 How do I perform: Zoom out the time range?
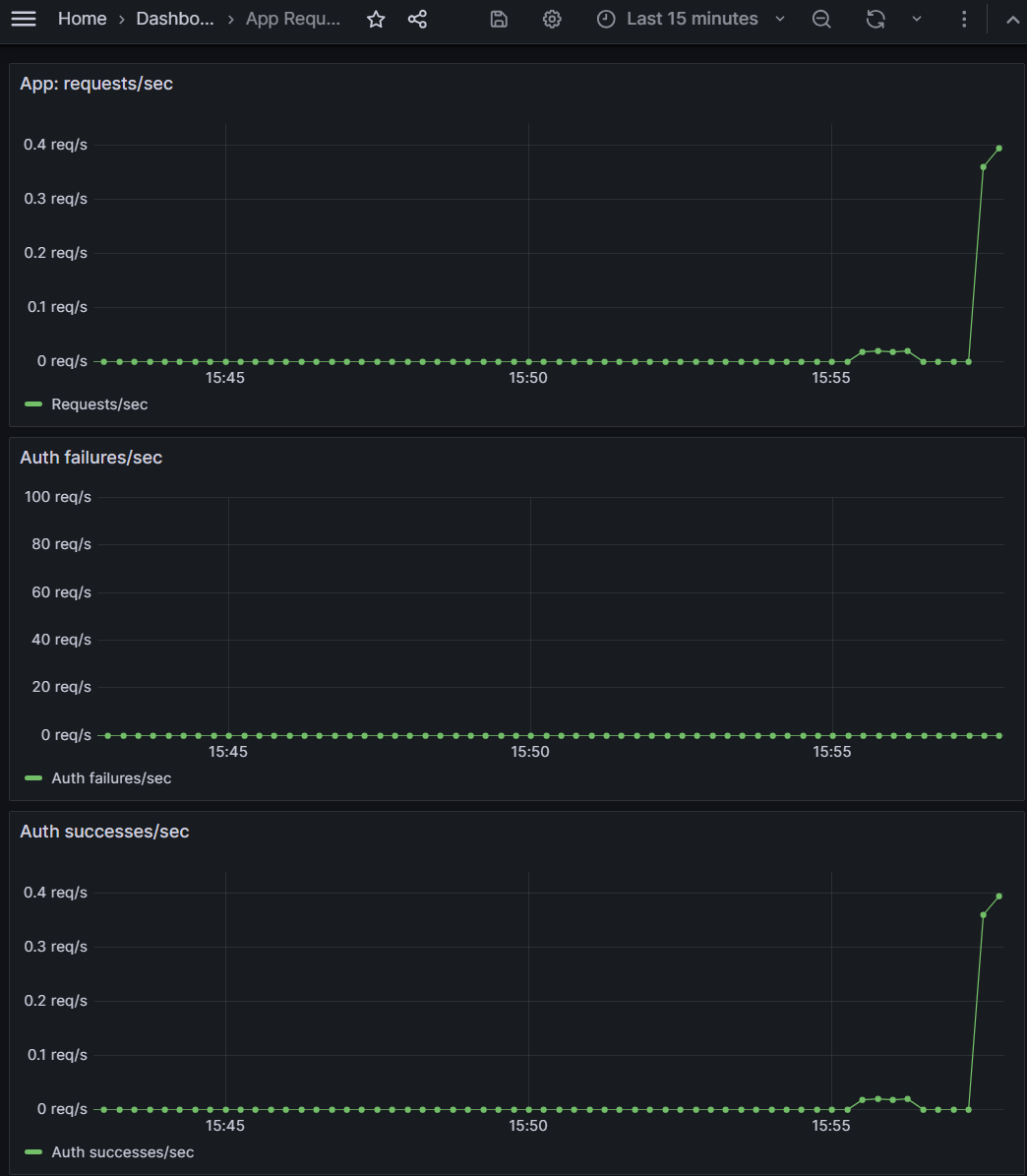pyautogui.click(x=821, y=19)
